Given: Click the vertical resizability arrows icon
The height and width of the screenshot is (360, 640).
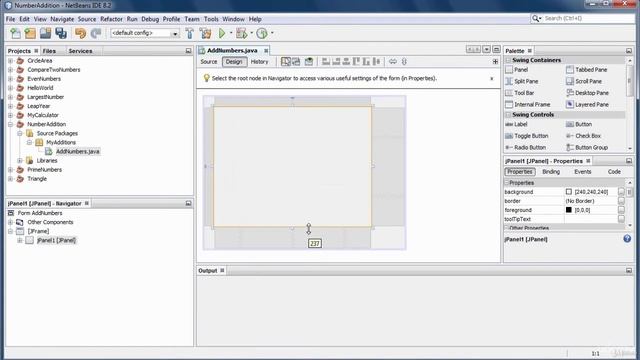Looking at the screenshot, I should (404, 62).
